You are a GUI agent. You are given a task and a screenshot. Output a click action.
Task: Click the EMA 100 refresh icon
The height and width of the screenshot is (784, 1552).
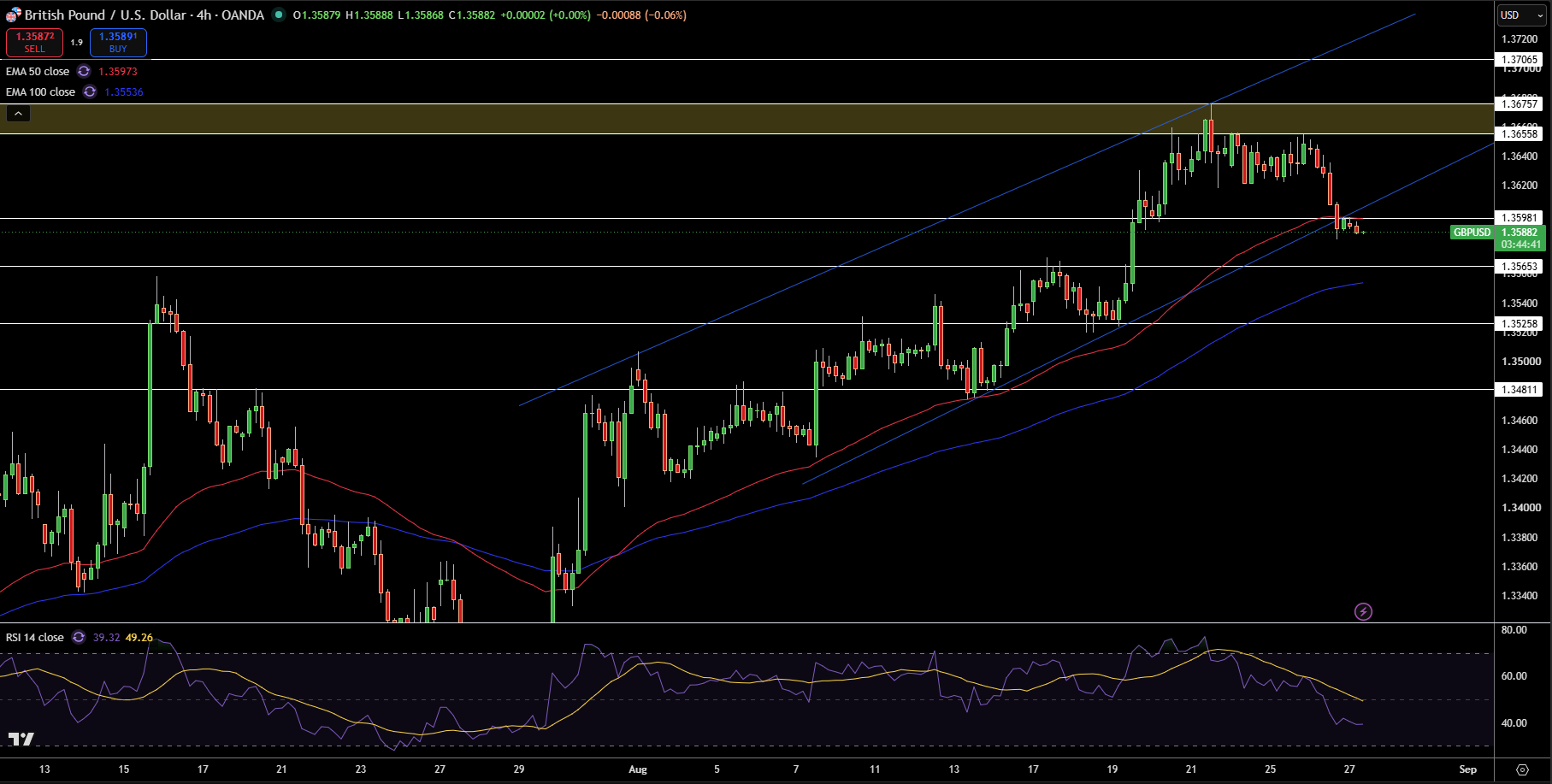click(90, 92)
